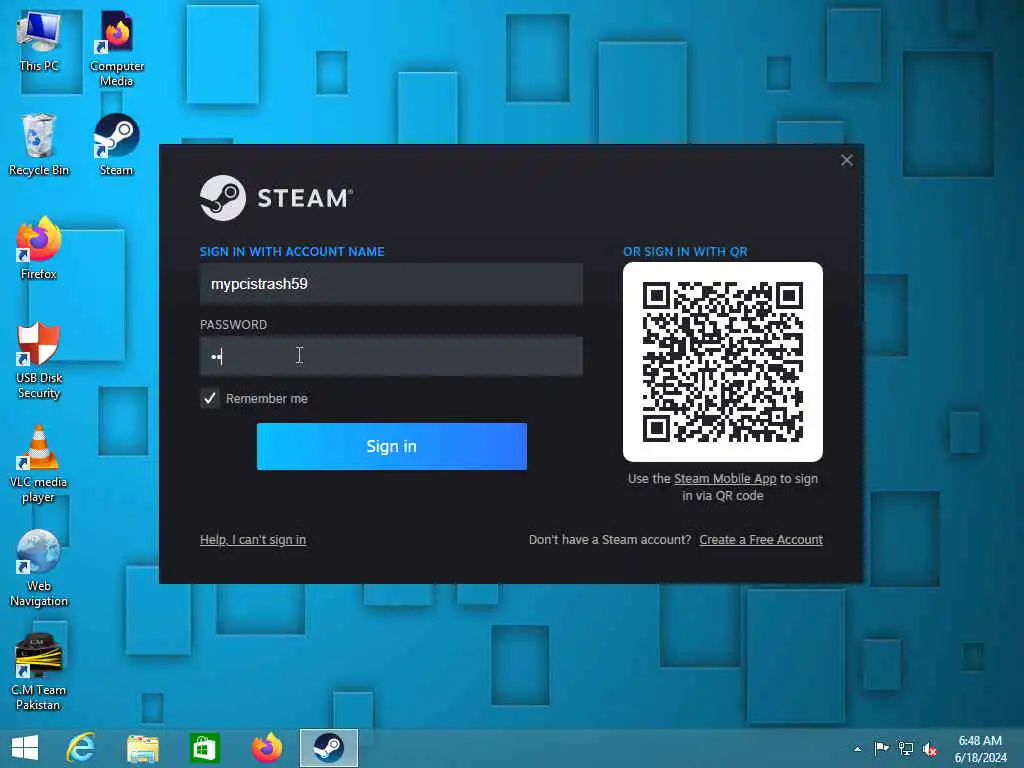The image size is (1024, 768).
Task: Select the USB Disk Security shortcut
Action: (39, 360)
